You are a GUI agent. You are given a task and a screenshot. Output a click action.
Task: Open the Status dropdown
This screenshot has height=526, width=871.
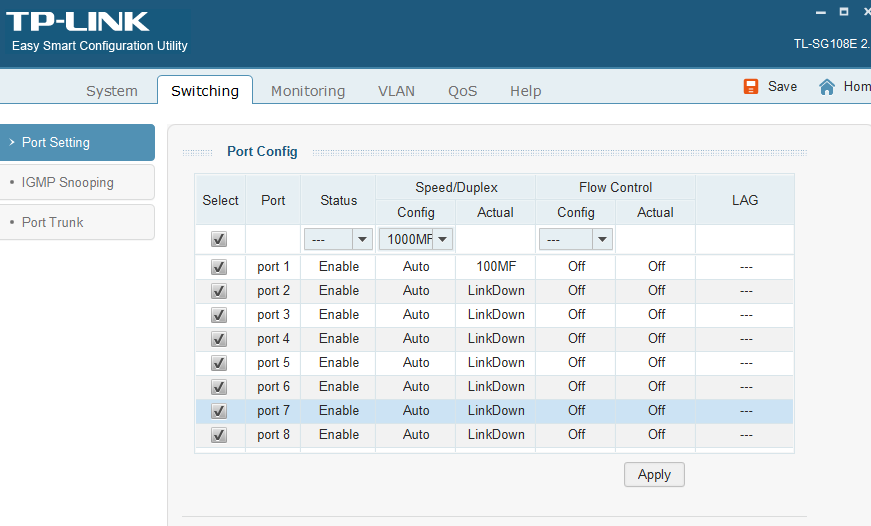(x=338, y=240)
